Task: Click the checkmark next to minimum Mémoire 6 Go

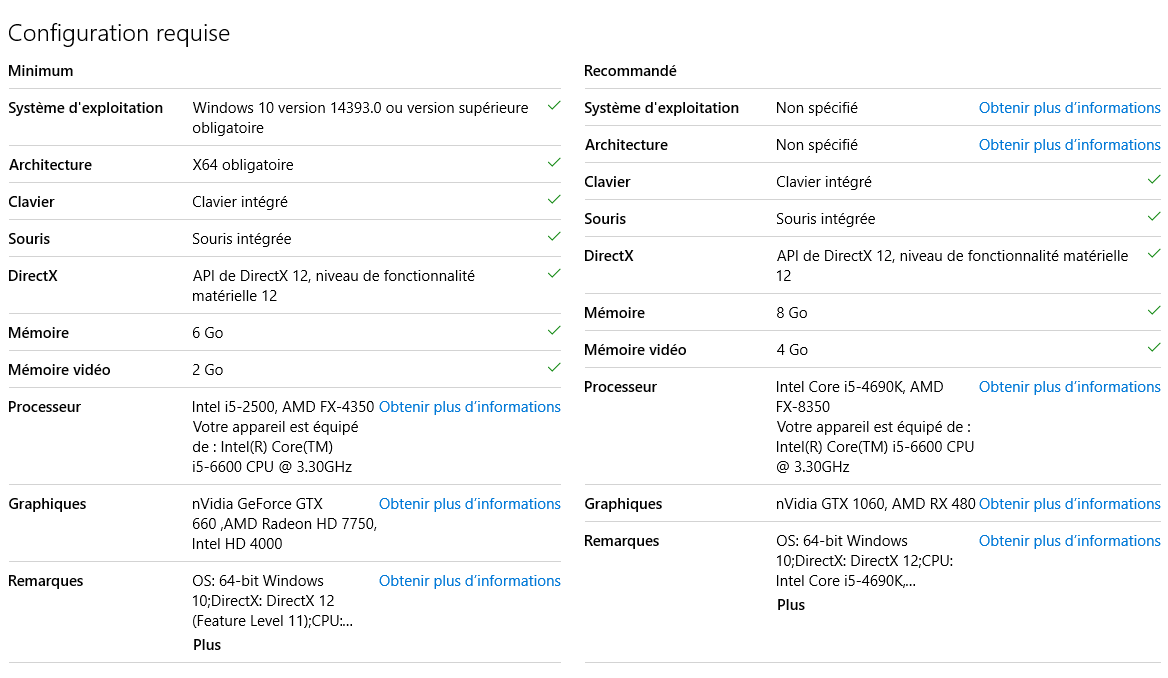Action: 554,331
